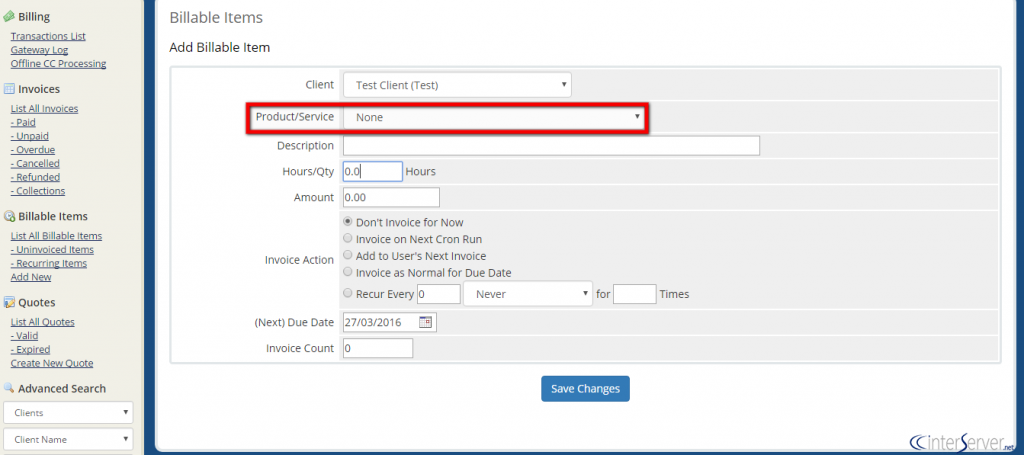This screenshot has width=1024, height=455.
Task: Open List All Invoices link
Action: (44, 108)
